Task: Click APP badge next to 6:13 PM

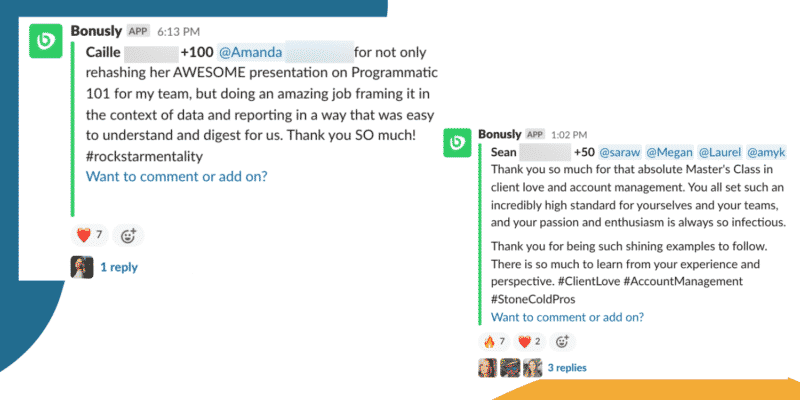Action: [137, 29]
